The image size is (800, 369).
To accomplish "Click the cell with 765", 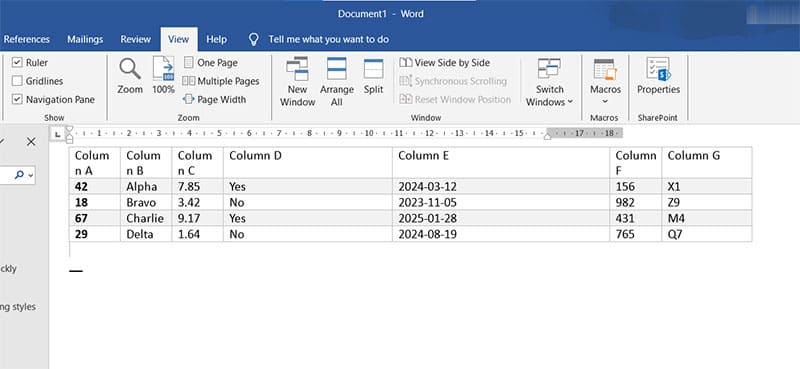I will pos(636,234).
